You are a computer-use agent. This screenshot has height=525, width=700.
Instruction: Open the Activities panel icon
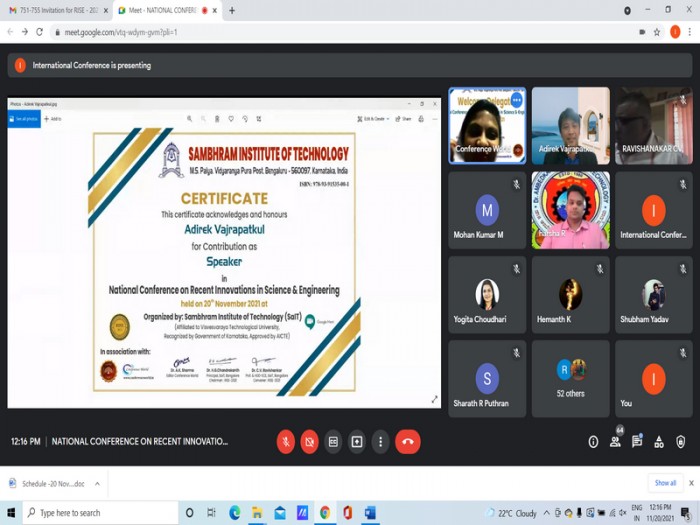tap(659, 442)
